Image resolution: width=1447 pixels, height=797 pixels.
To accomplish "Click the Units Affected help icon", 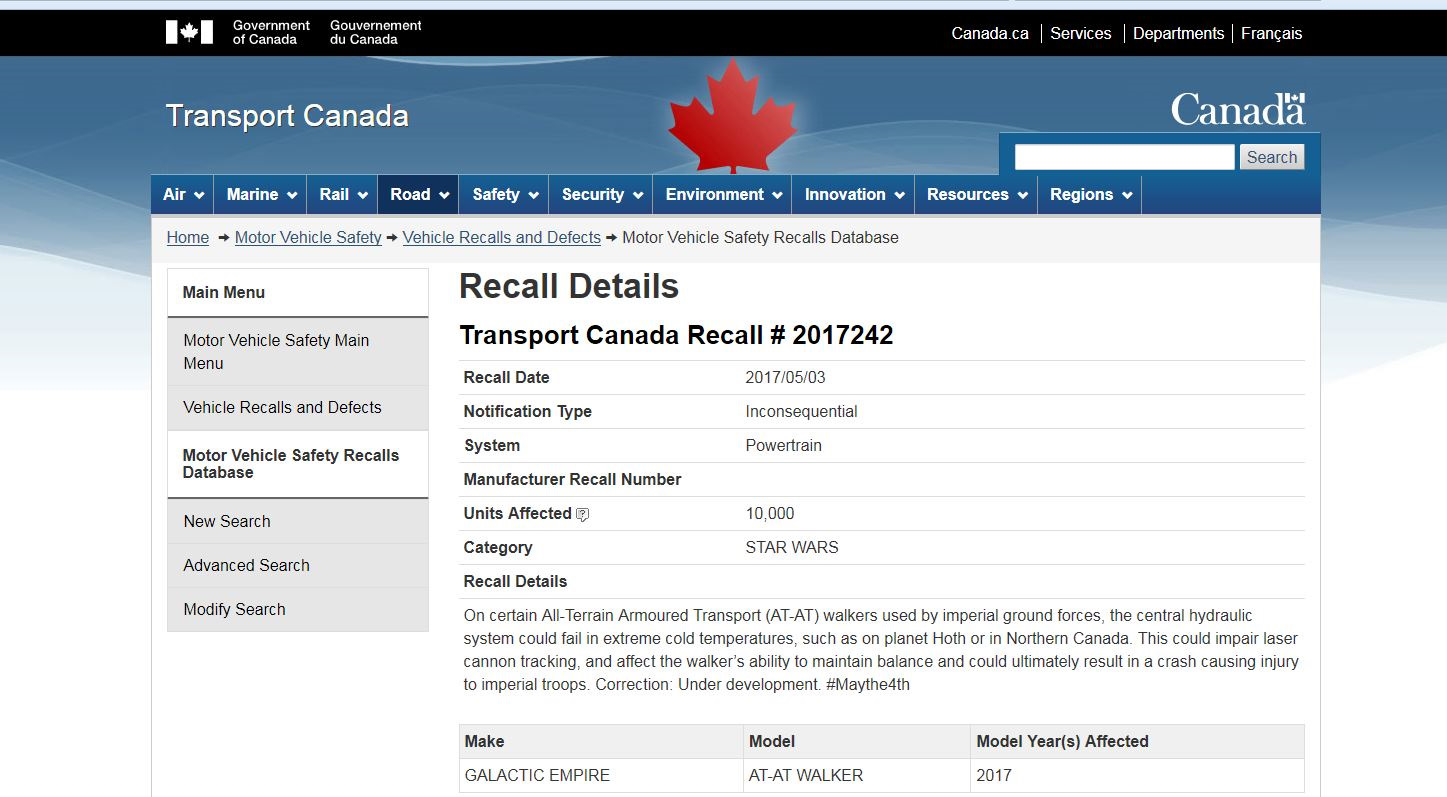I will 582,514.
